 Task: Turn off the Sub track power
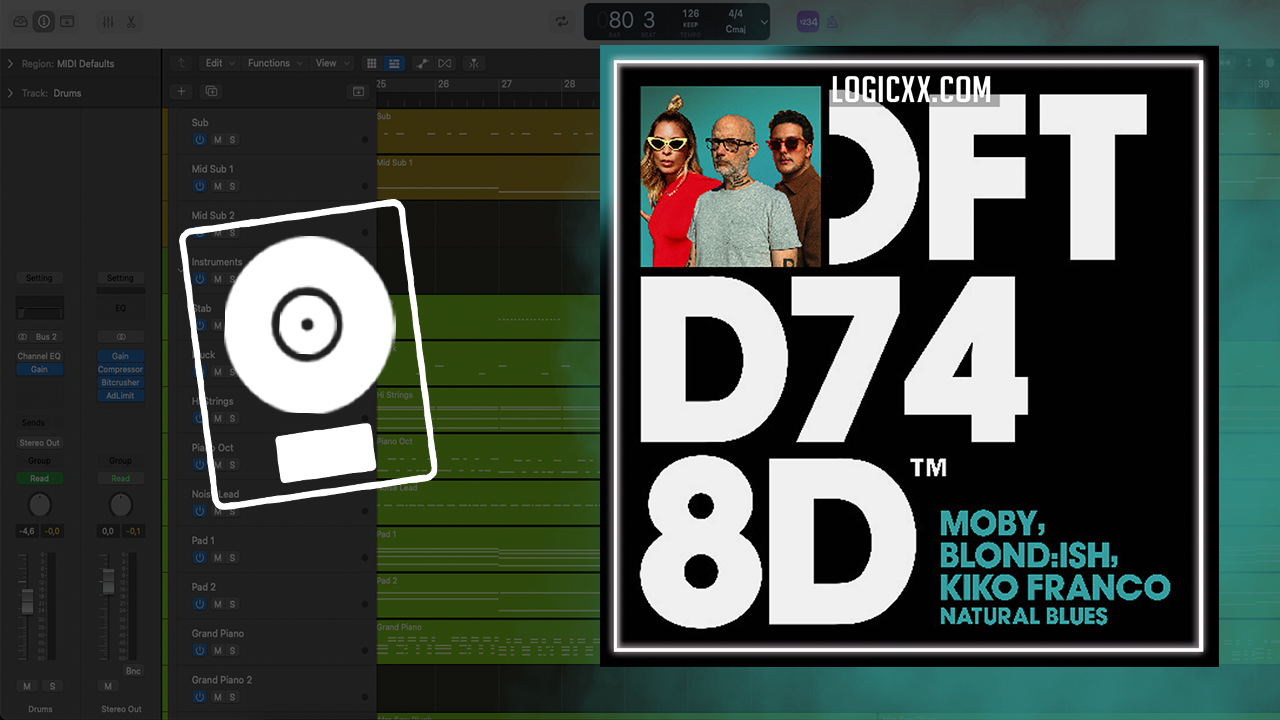199,139
